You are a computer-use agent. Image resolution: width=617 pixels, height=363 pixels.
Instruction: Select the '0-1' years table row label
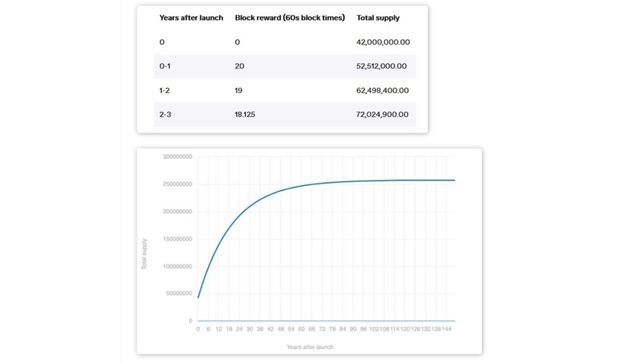(x=165, y=66)
